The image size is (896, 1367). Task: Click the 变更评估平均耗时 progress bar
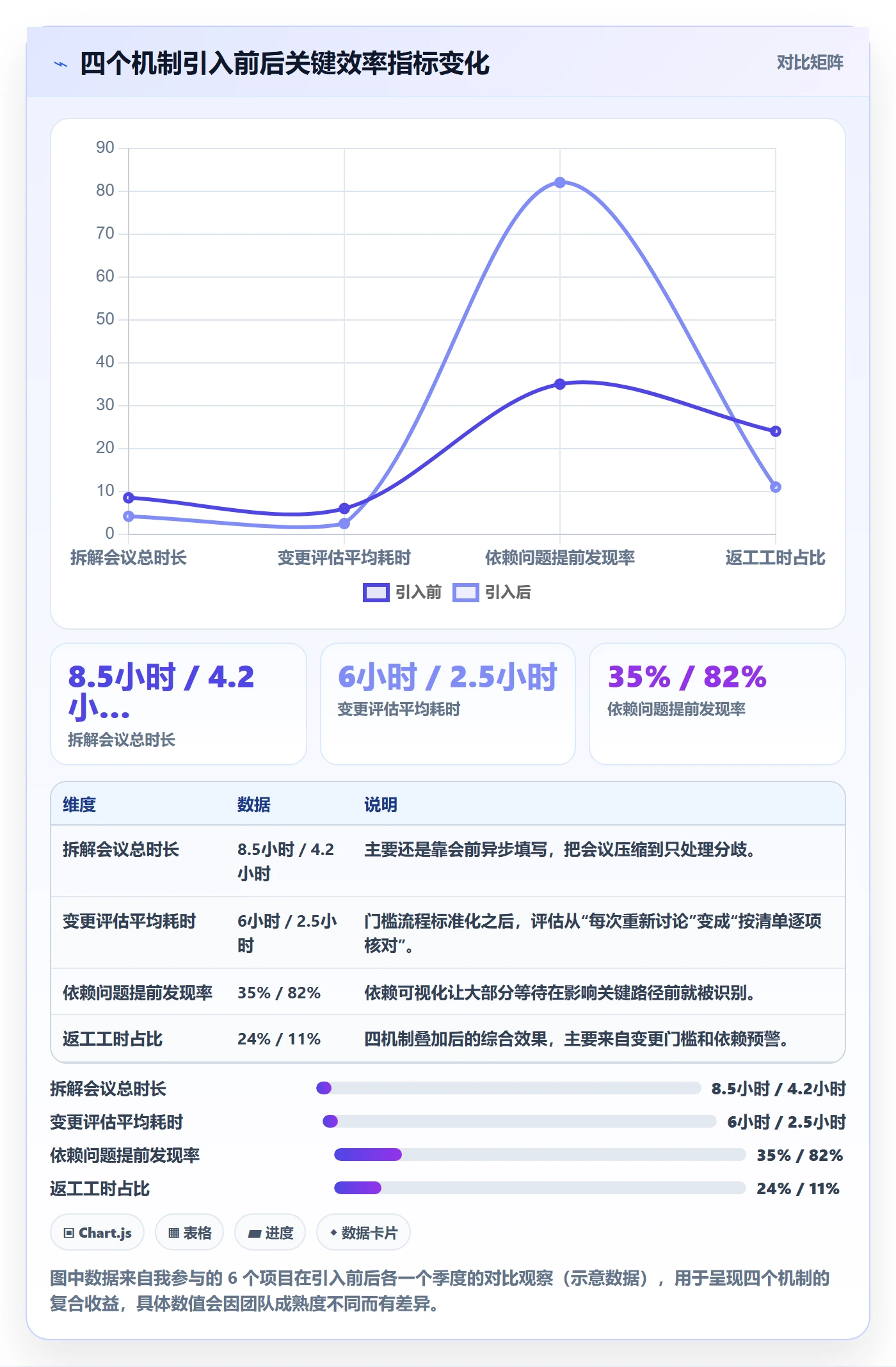tap(520, 1121)
